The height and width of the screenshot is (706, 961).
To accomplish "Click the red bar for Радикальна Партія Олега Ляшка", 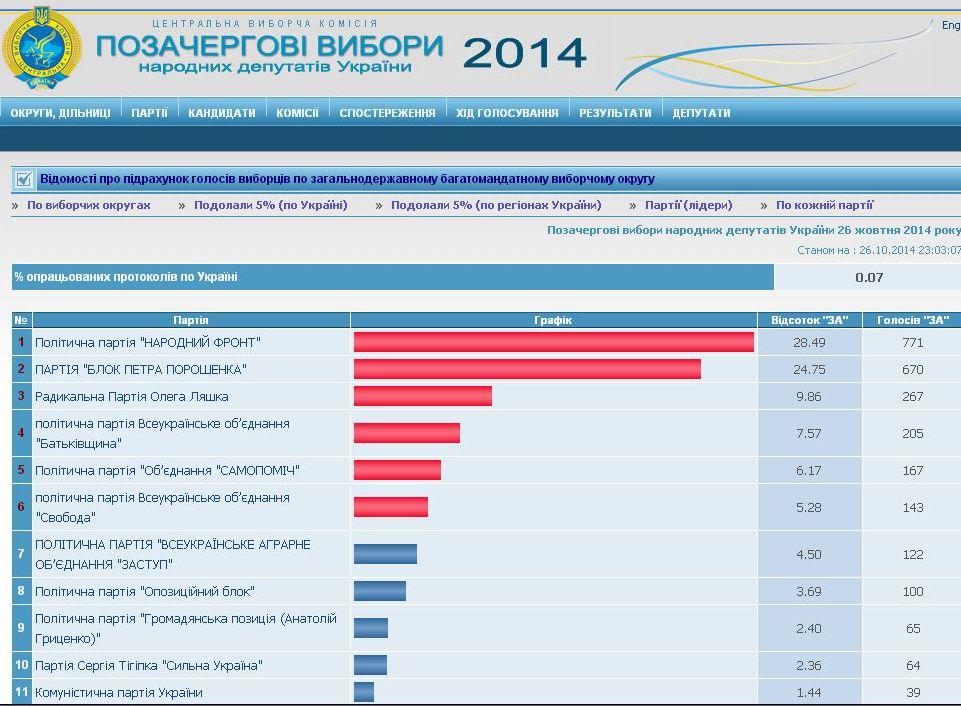I will click(x=423, y=396).
